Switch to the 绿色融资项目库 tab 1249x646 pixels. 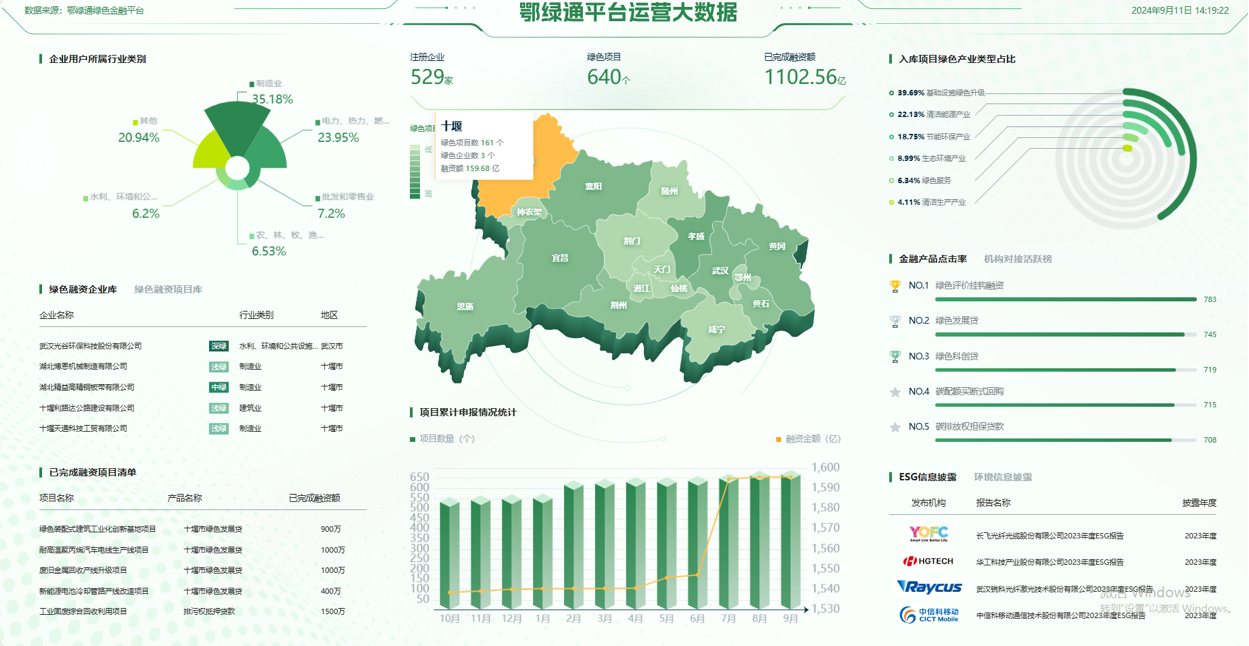pos(168,290)
